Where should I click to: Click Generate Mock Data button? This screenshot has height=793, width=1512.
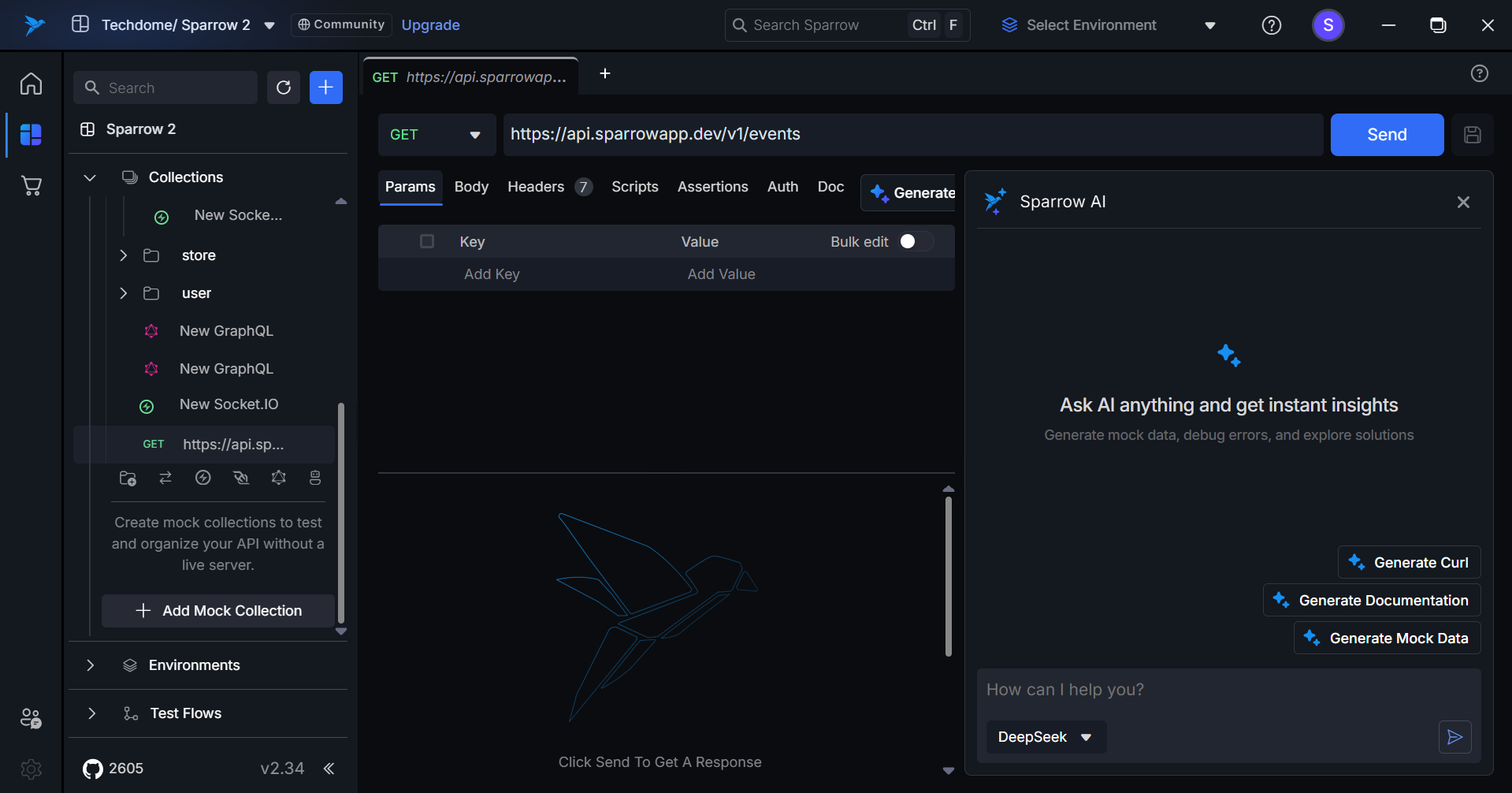coord(1387,638)
